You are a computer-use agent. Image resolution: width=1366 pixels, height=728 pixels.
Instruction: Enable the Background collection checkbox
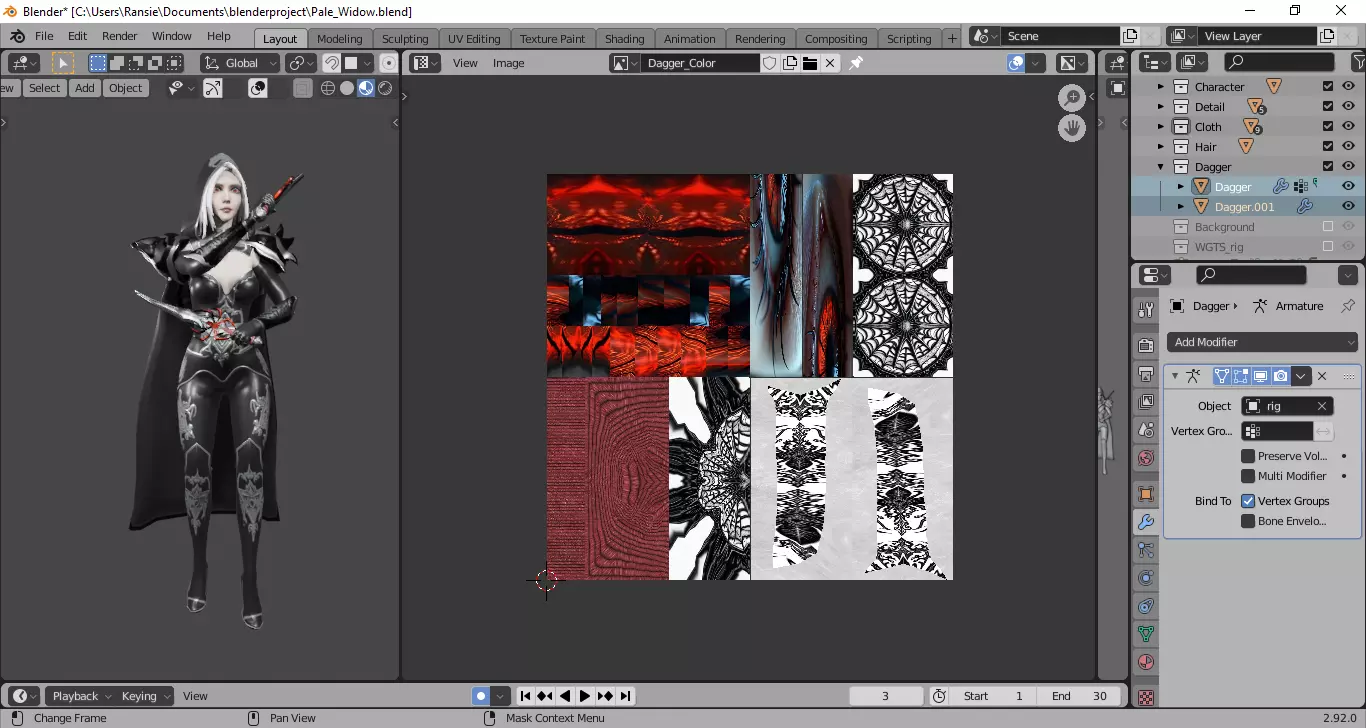pos(1328,227)
